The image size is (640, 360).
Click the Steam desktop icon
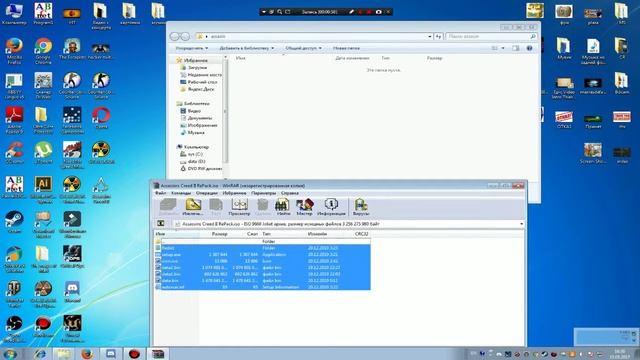click(14, 222)
